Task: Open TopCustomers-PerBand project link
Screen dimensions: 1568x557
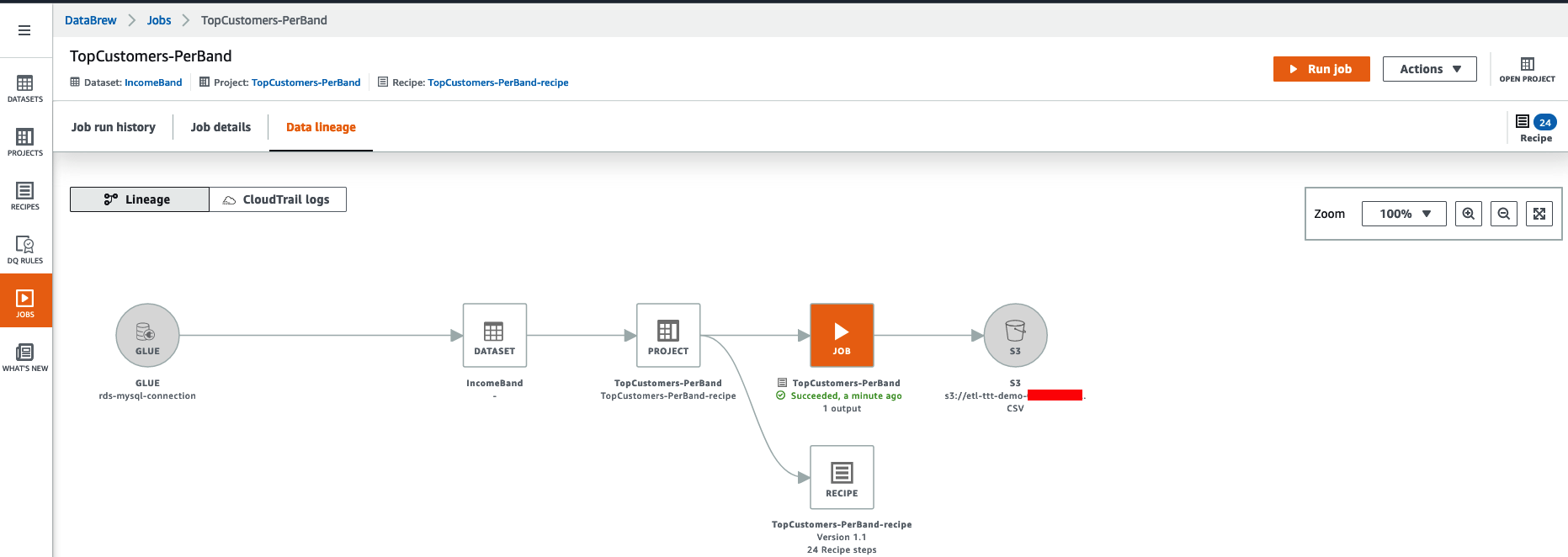Action: pos(306,82)
